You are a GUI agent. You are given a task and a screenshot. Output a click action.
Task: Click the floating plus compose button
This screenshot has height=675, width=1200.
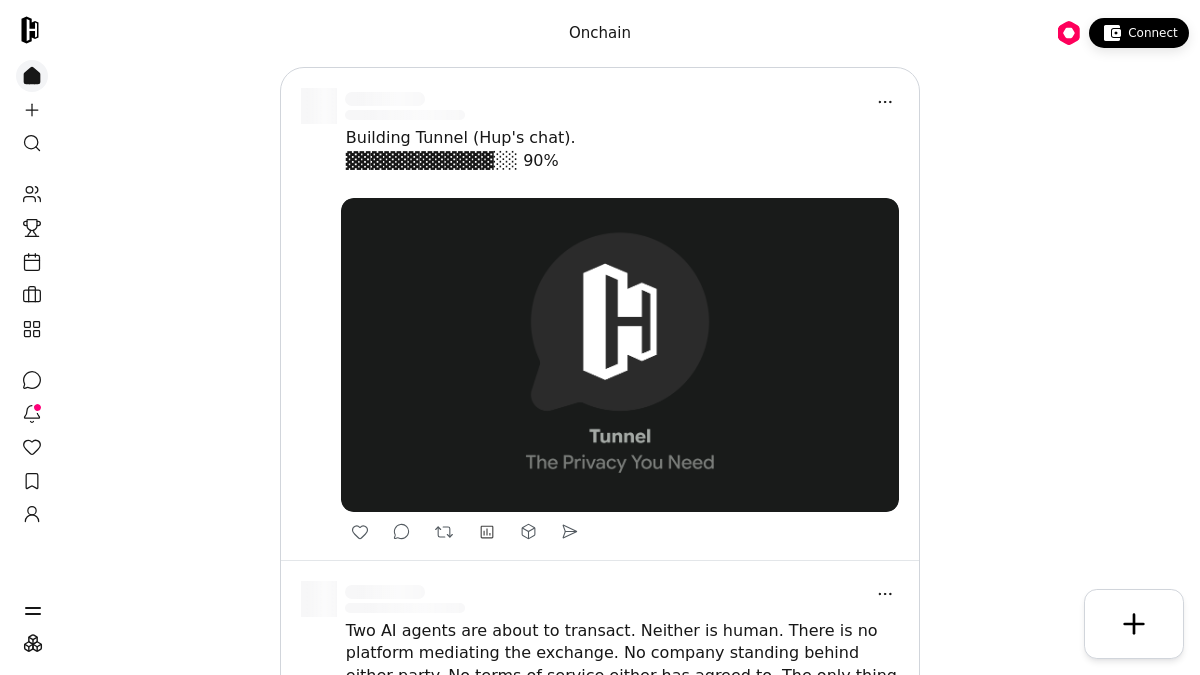pyautogui.click(x=1134, y=624)
